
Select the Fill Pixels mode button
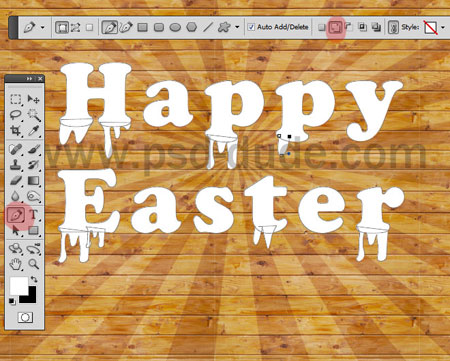point(89,27)
